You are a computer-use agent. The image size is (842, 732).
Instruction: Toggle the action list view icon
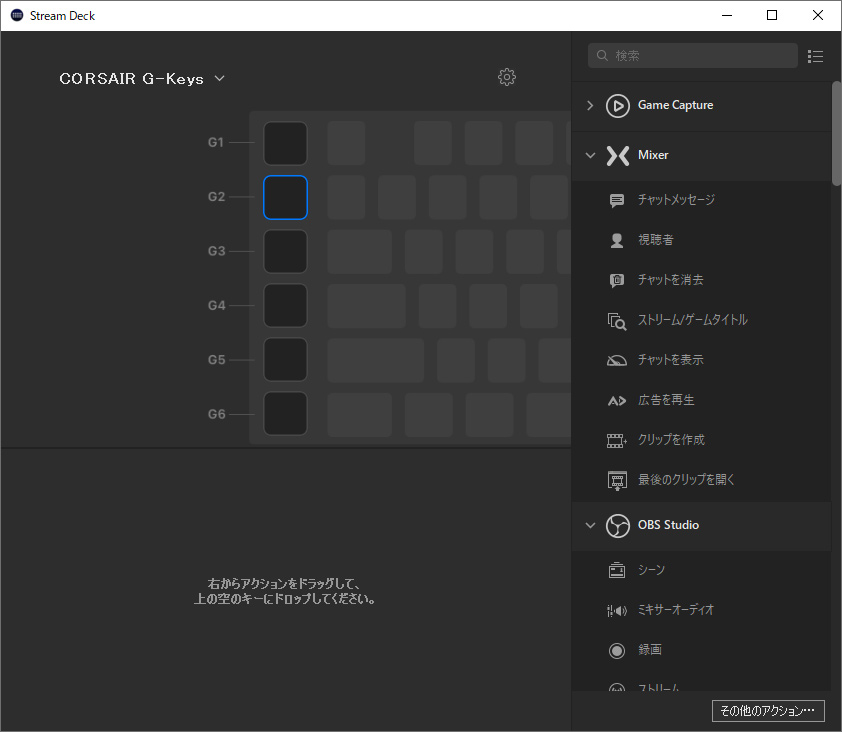(815, 56)
